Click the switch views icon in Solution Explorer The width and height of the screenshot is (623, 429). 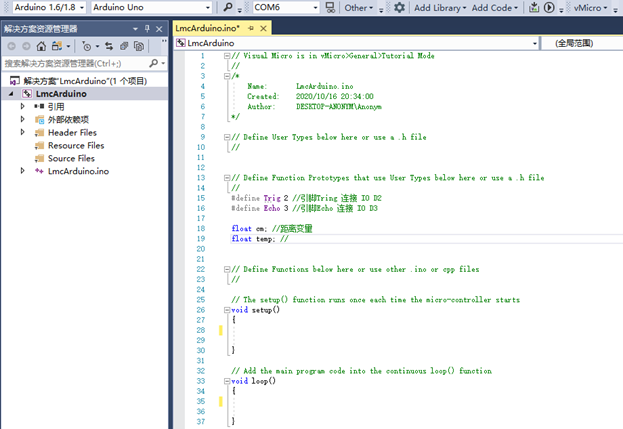[57, 46]
